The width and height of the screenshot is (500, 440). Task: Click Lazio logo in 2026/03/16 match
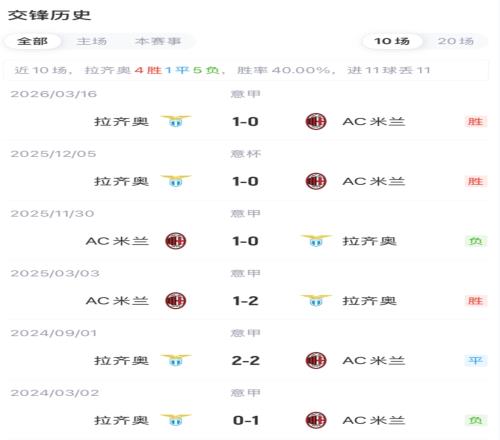pyautogui.click(x=176, y=121)
